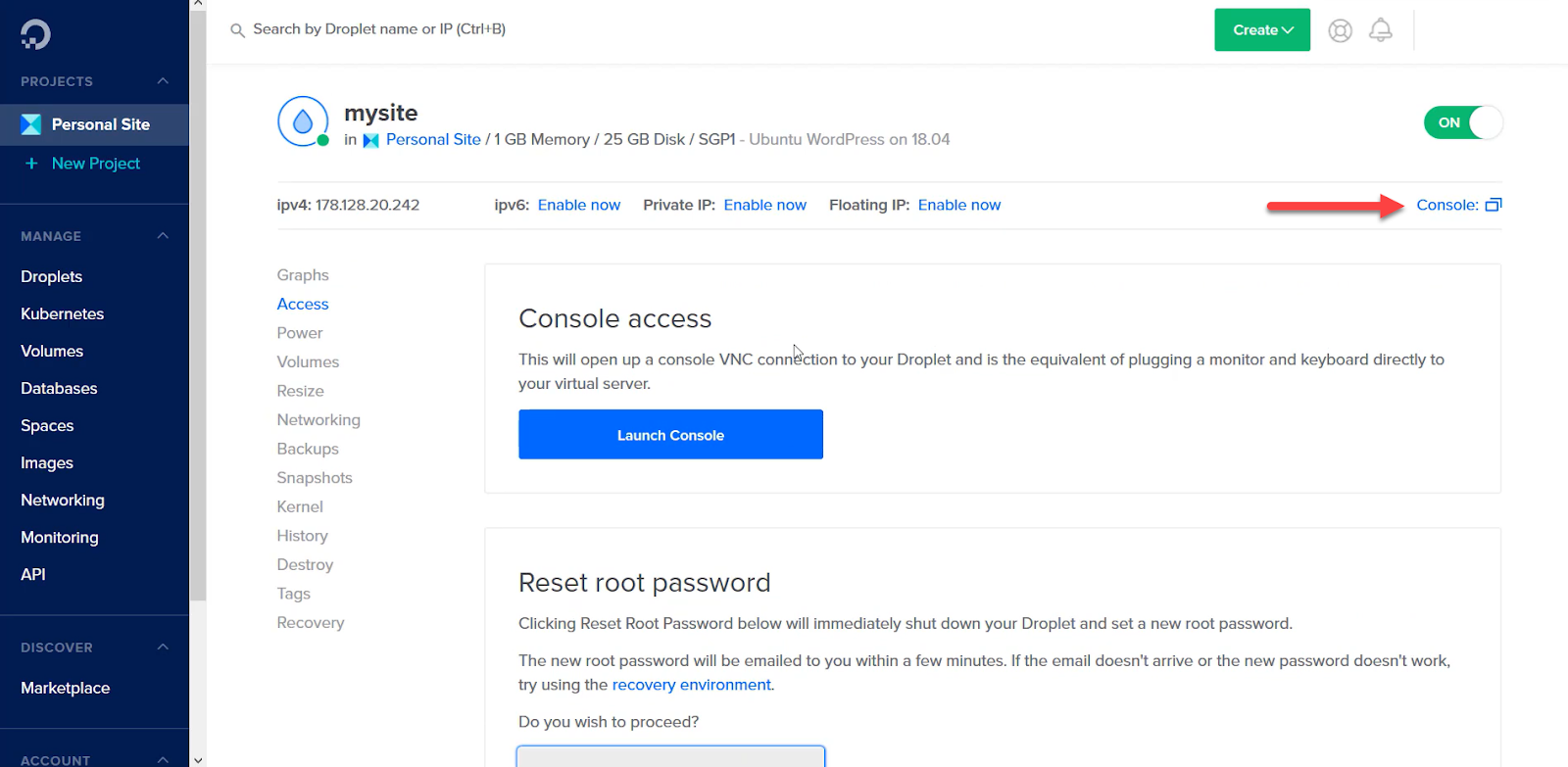1568x767 pixels.
Task: Click the search magnifier icon
Action: 237,30
